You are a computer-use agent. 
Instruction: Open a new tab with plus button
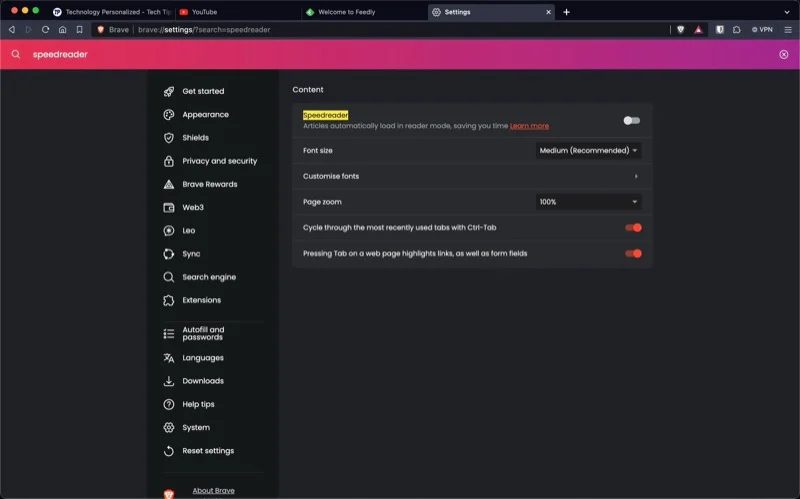point(566,12)
